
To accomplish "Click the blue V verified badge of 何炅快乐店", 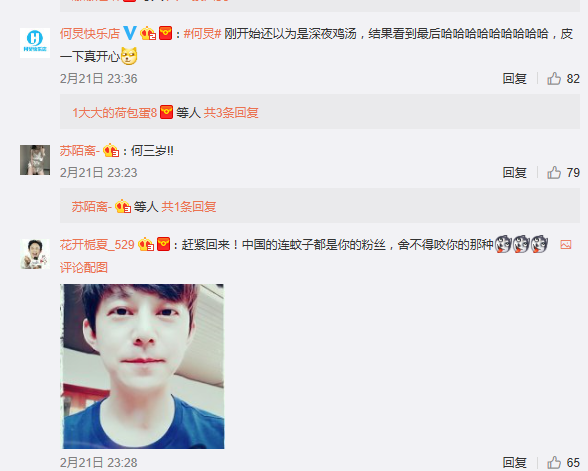I will tap(130, 33).
